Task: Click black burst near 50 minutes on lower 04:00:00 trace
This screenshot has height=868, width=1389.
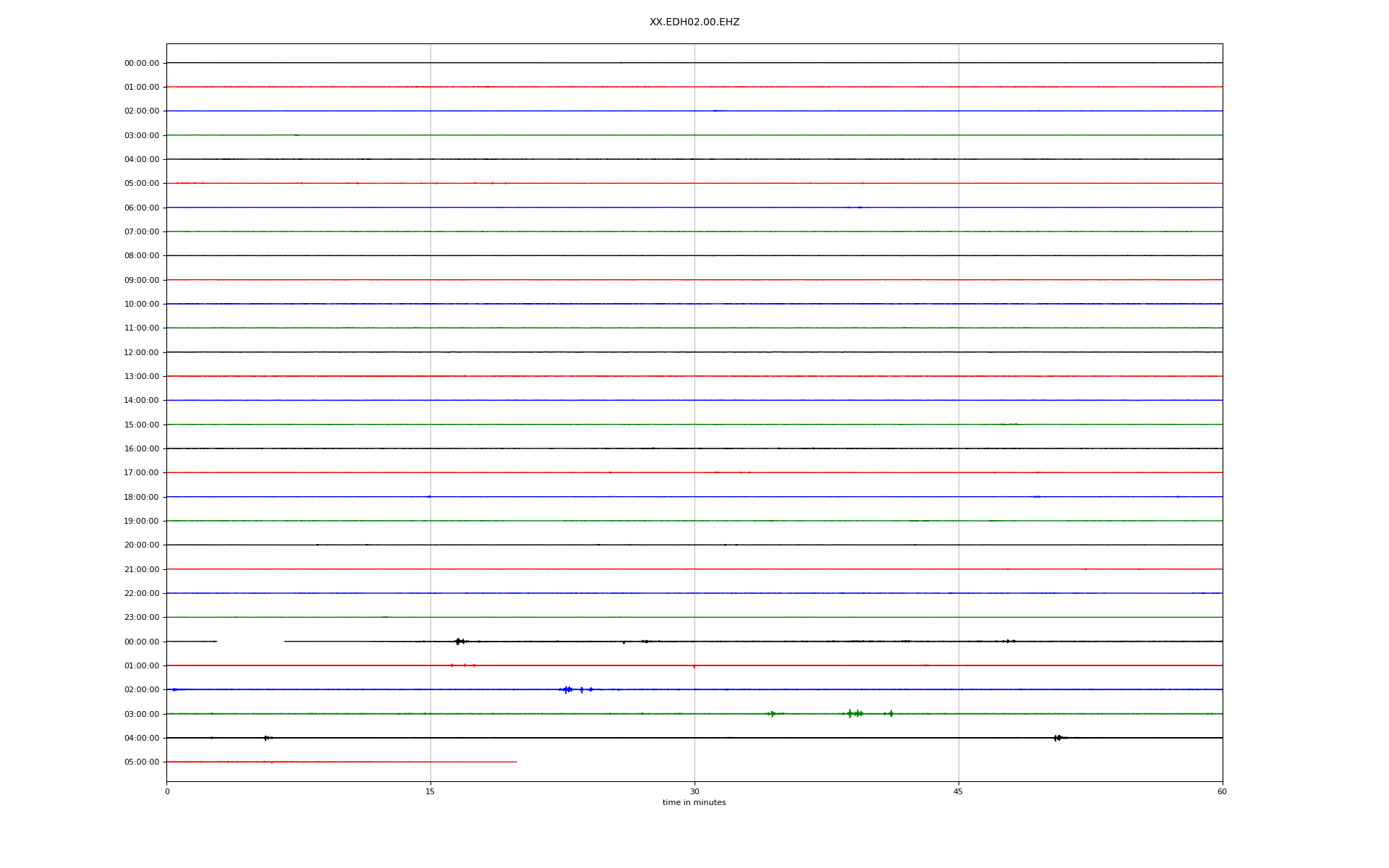Action: pyautogui.click(x=1058, y=738)
